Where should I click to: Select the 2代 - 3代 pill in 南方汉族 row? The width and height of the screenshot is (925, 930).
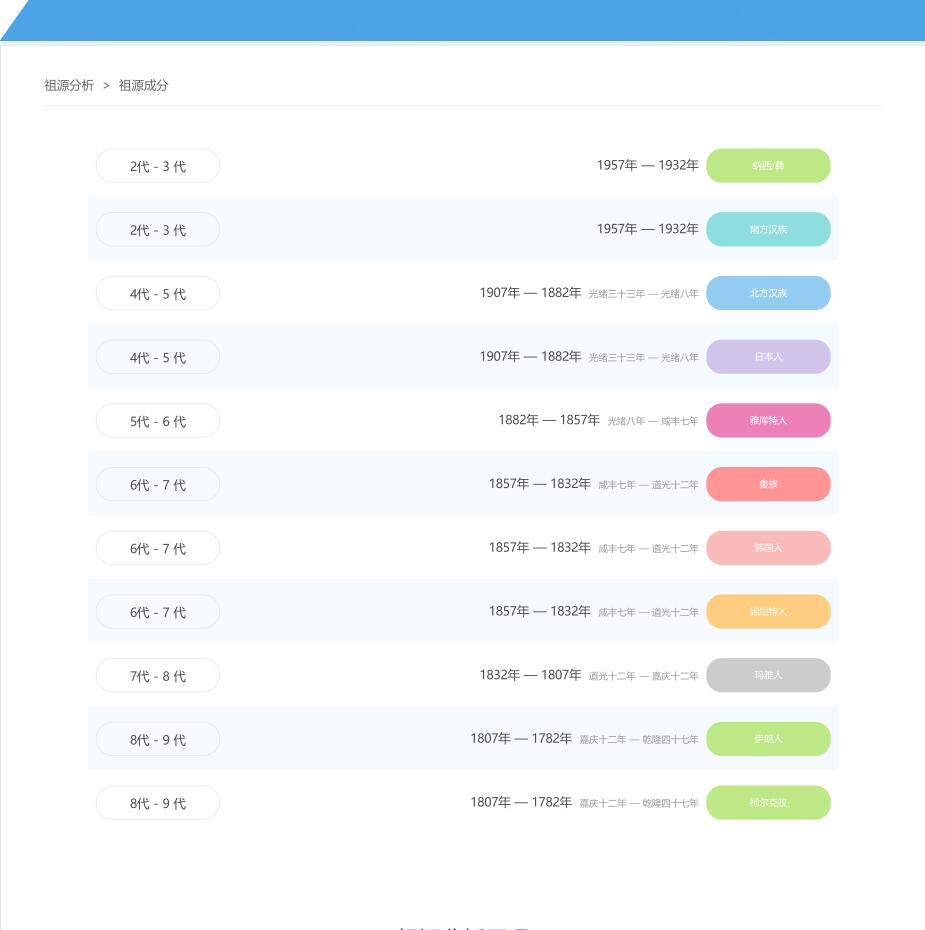[x=158, y=229]
